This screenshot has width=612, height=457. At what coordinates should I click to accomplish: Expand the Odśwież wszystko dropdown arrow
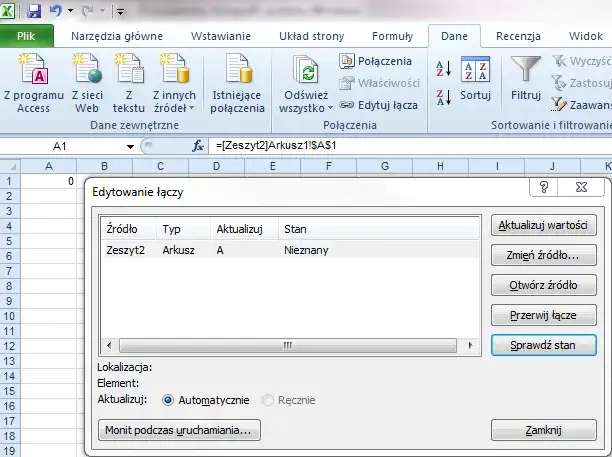329,107
